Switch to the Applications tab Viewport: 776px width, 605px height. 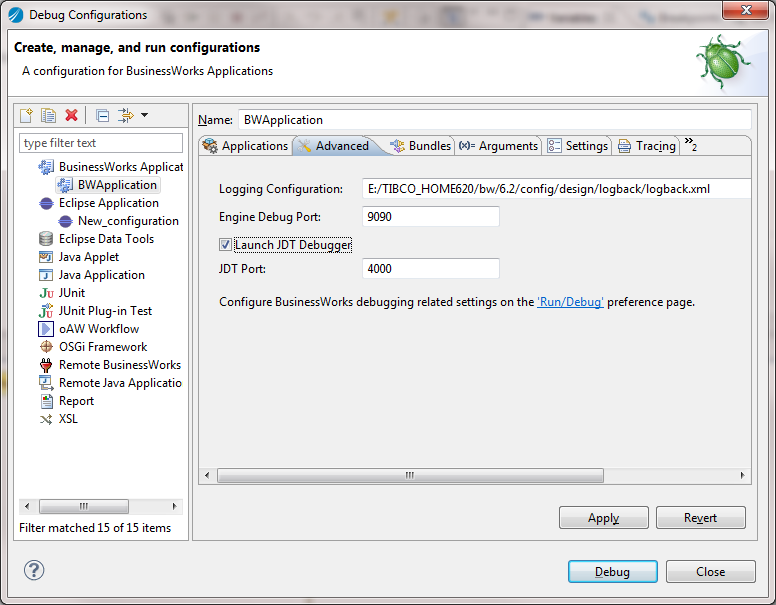point(245,146)
